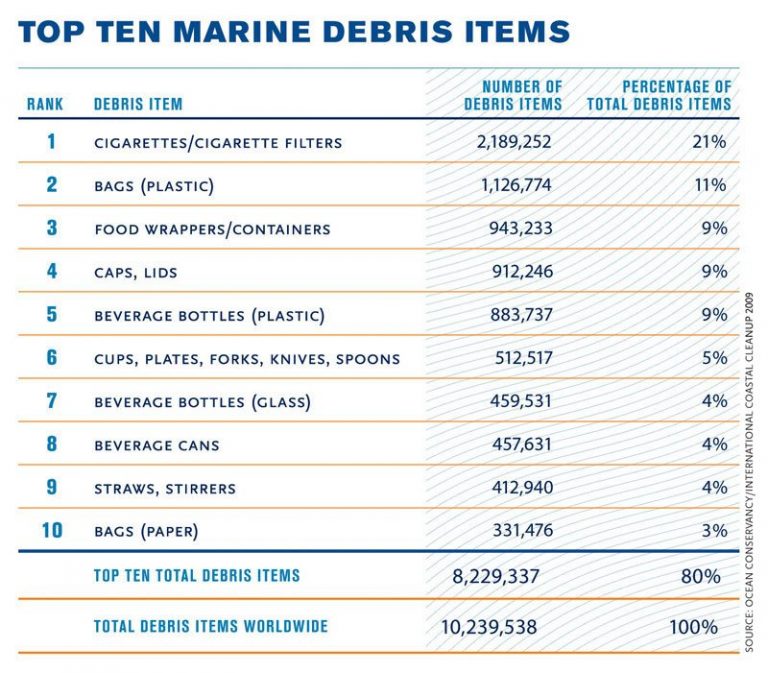Viewport: 768px width, 673px height.
Task: Click the 10,239,538 worldwide total
Action: (x=489, y=627)
